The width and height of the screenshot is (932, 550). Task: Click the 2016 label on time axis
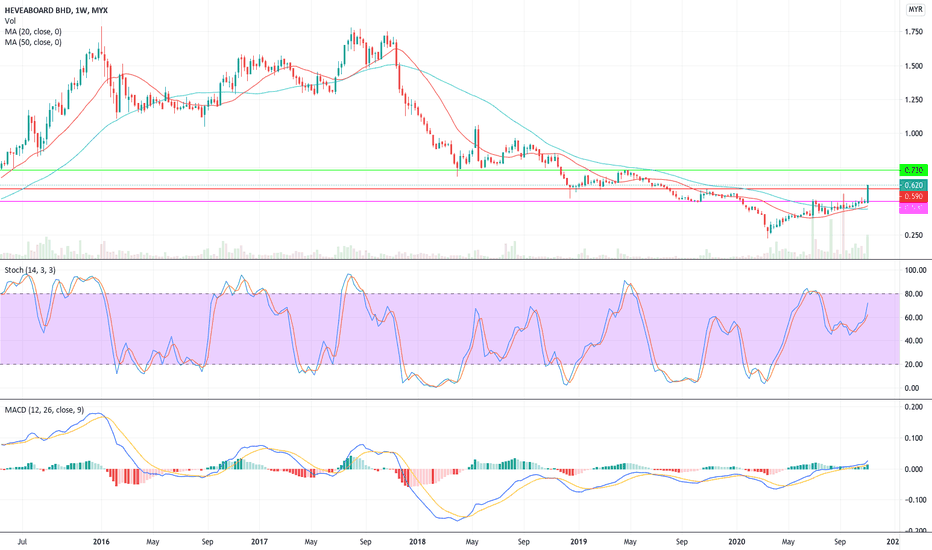(x=102, y=542)
